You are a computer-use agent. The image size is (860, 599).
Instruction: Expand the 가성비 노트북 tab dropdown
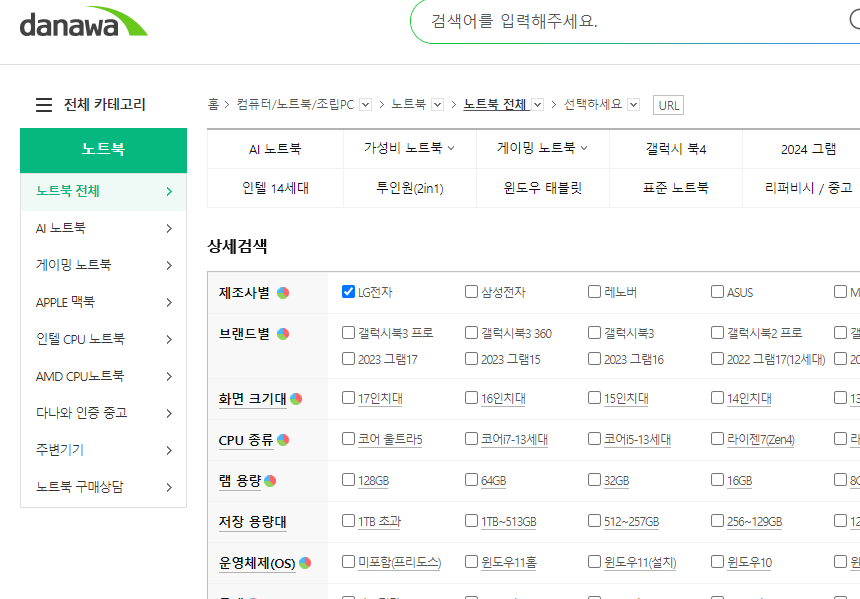pyautogui.click(x=451, y=148)
